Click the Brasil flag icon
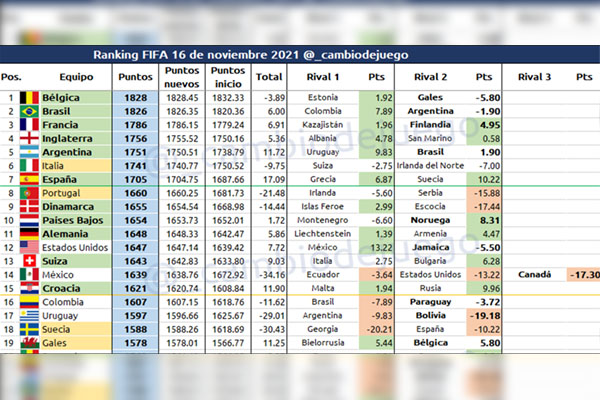Image resolution: width=600 pixels, height=400 pixels. [29, 111]
